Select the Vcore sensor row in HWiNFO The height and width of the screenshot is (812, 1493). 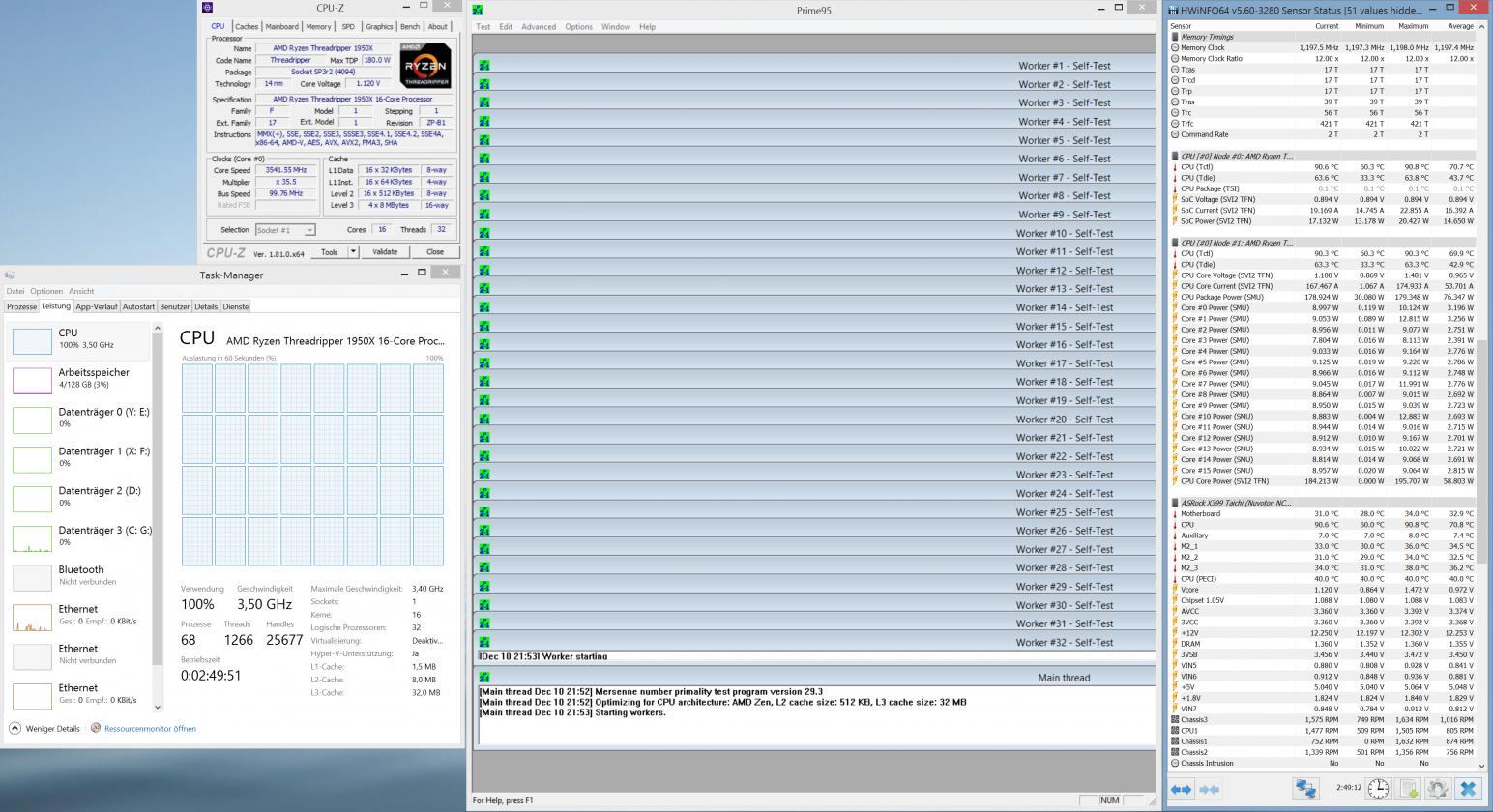(x=1323, y=590)
